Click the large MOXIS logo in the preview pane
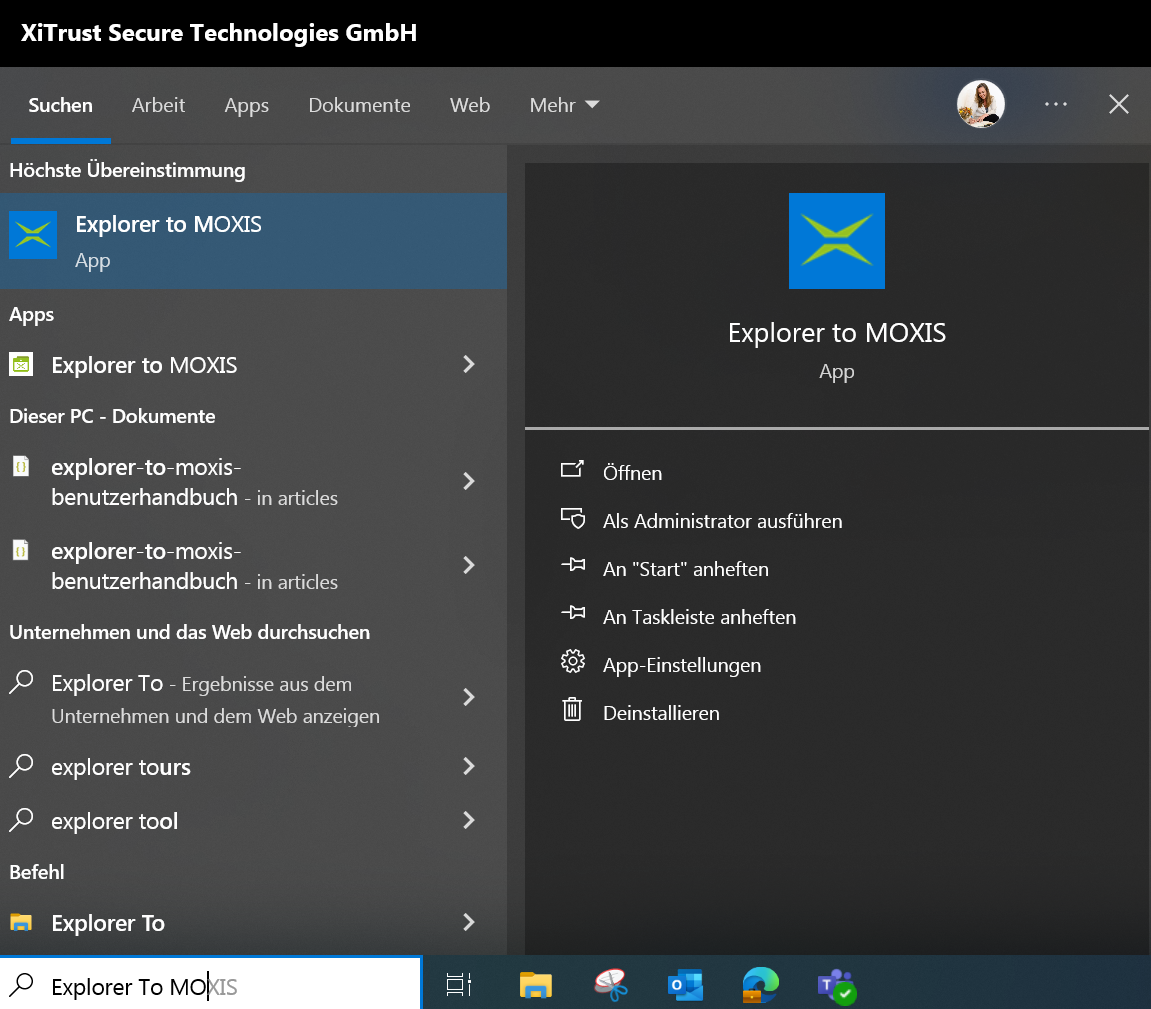Screen dimensions: 1151x1009 836,241
